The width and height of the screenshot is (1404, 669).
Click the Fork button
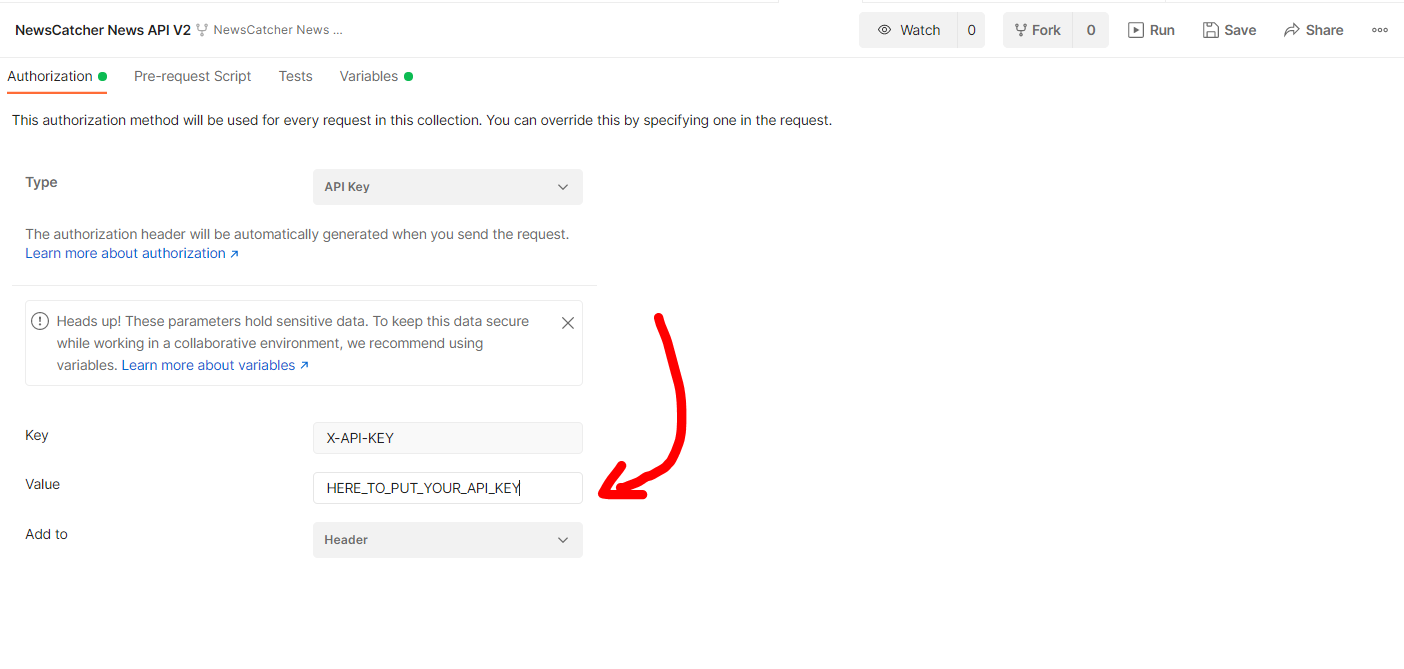coord(1037,30)
